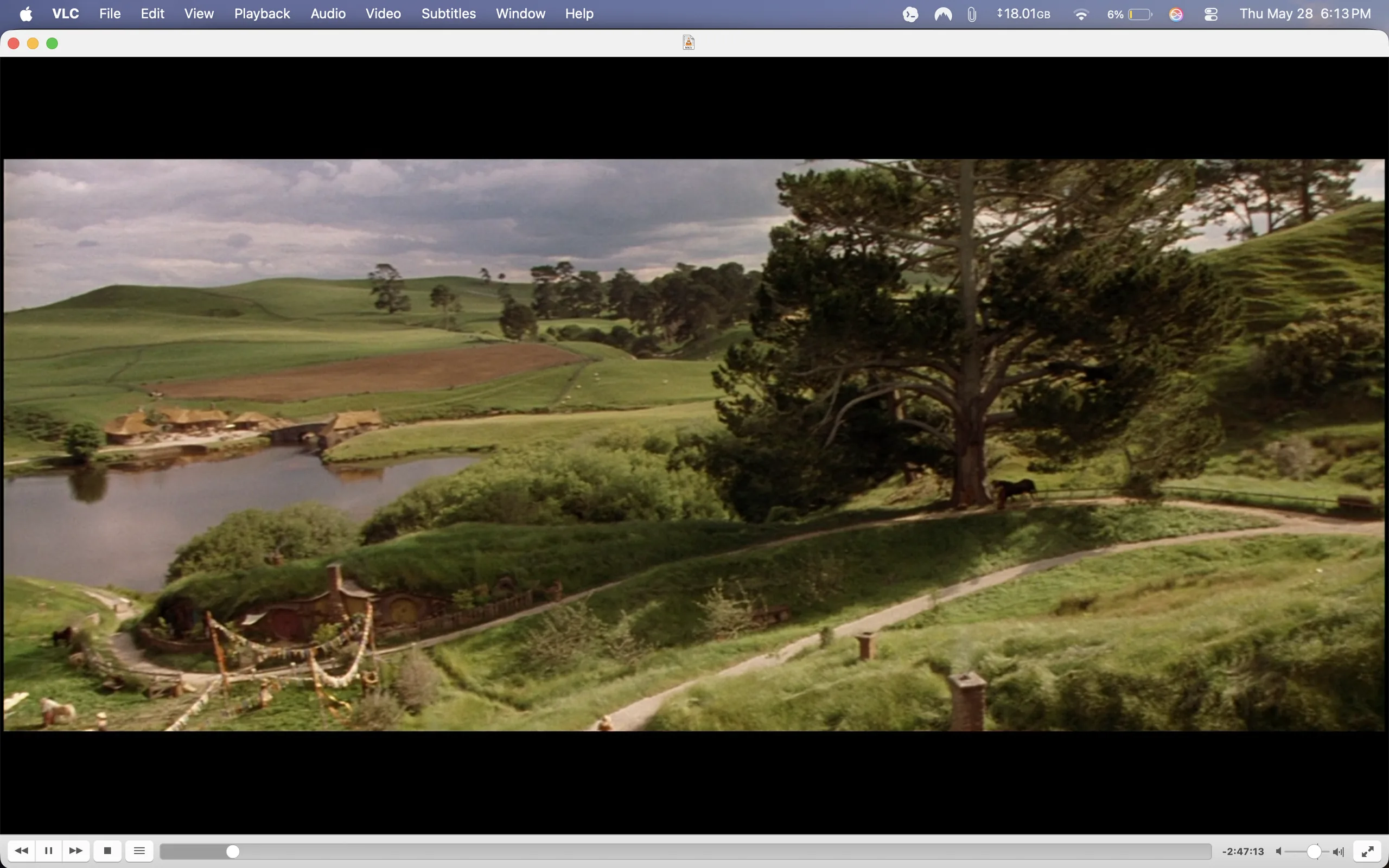Image resolution: width=1389 pixels, height=868 pixels.
Task: Open the Subtitles menu
Action: click(x=448, y=14)
